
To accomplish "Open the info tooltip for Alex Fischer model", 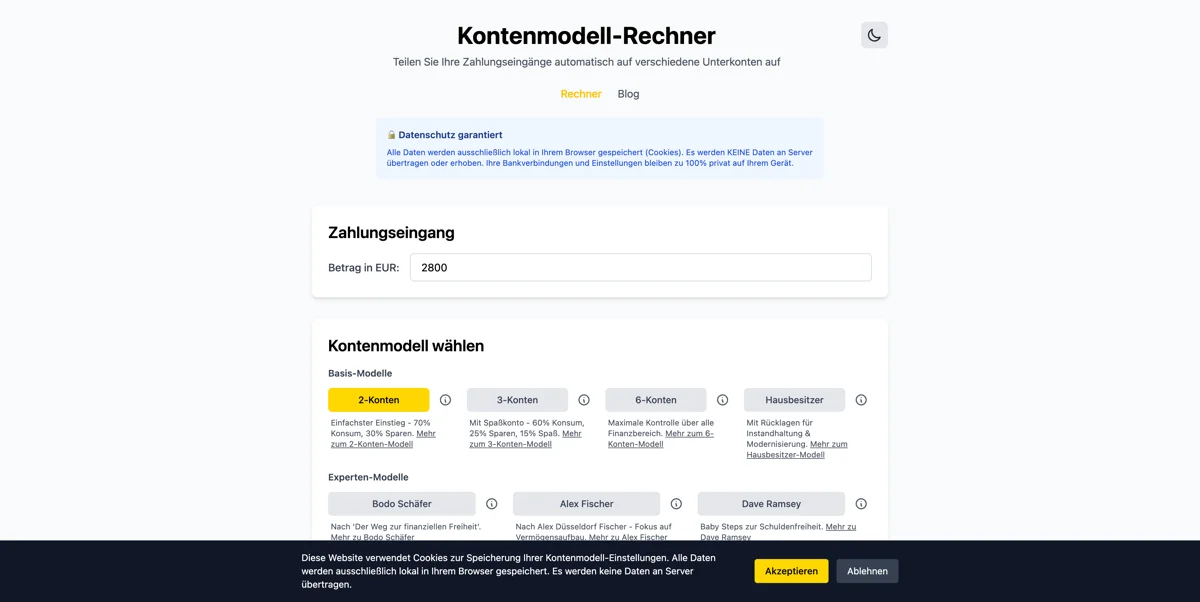I will 675,503.
